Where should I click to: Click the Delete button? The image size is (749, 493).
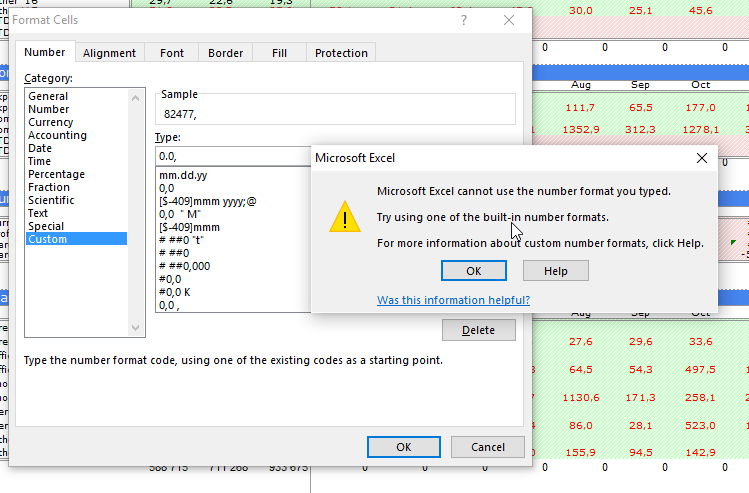coord(479,330)
